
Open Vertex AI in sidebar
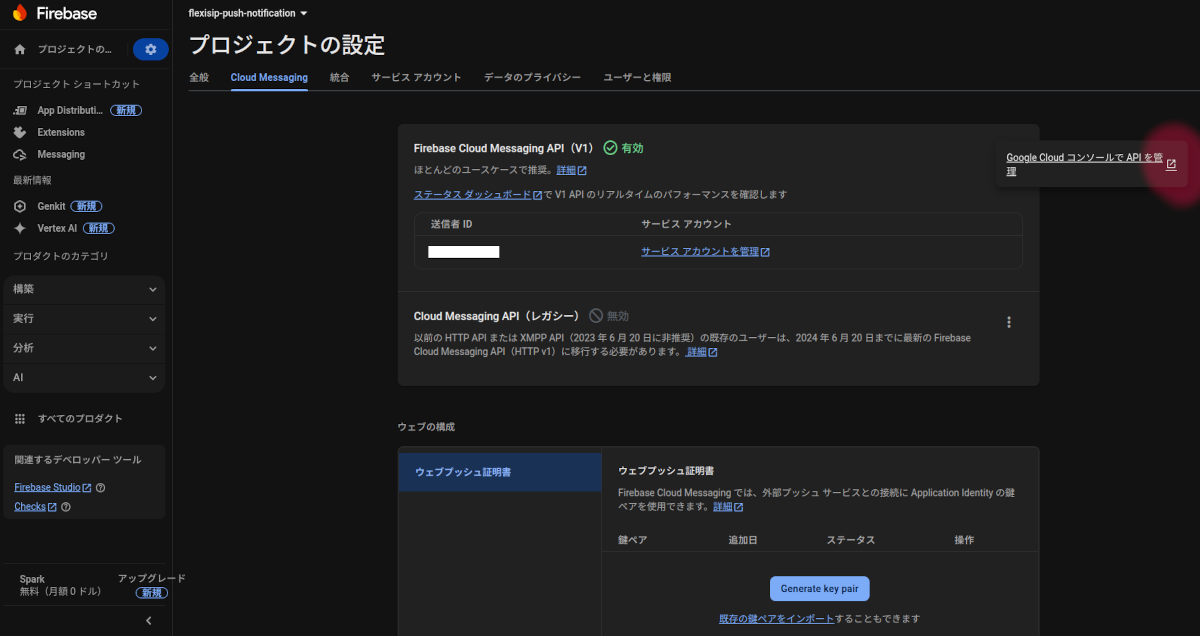pos(57,228)
